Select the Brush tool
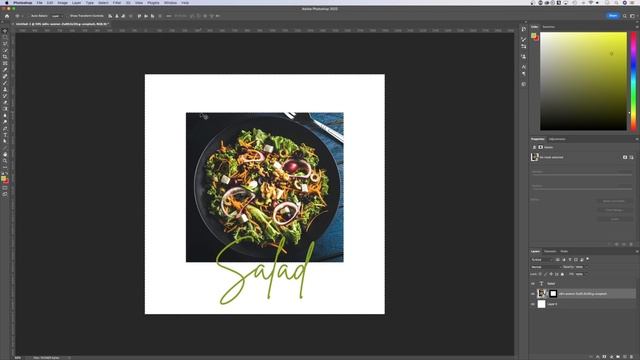This screenshot has height=360, width=640. pyautogui.click(x=5, y=83)
